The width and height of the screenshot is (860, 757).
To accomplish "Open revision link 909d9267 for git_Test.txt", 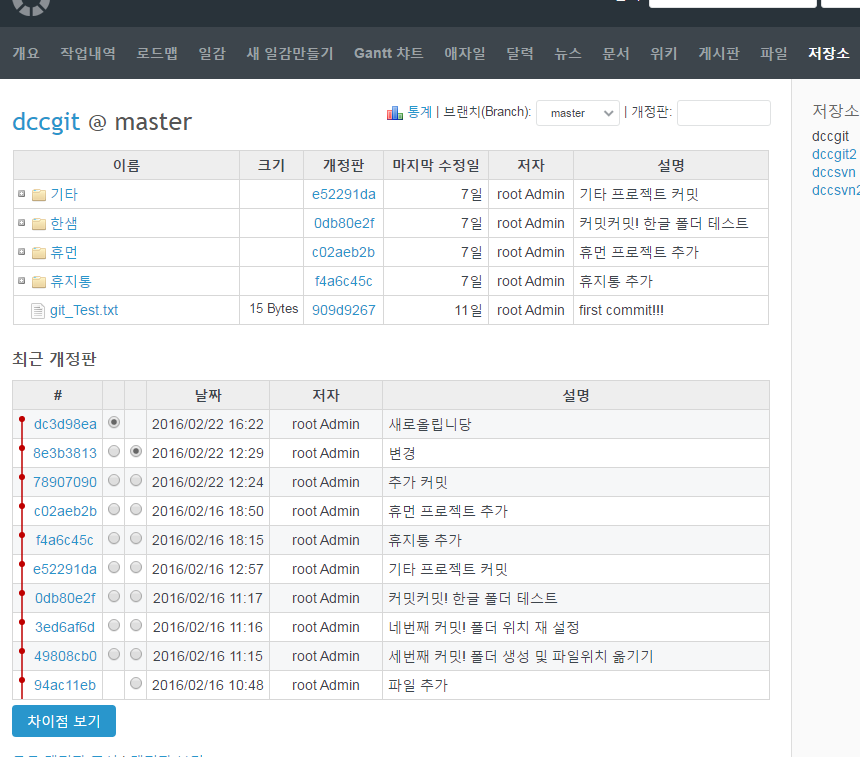I will tap(344, 310).
